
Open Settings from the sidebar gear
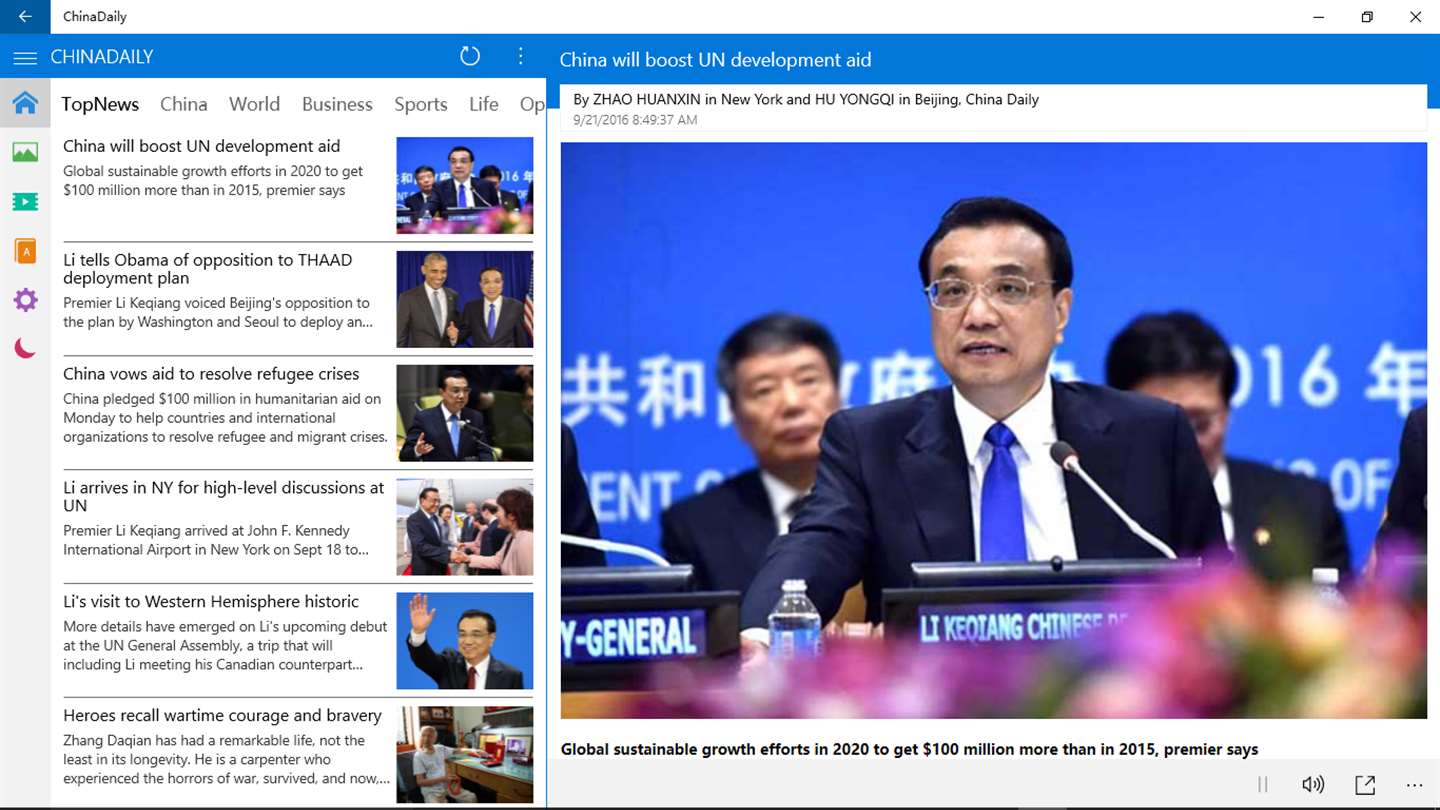25,300
